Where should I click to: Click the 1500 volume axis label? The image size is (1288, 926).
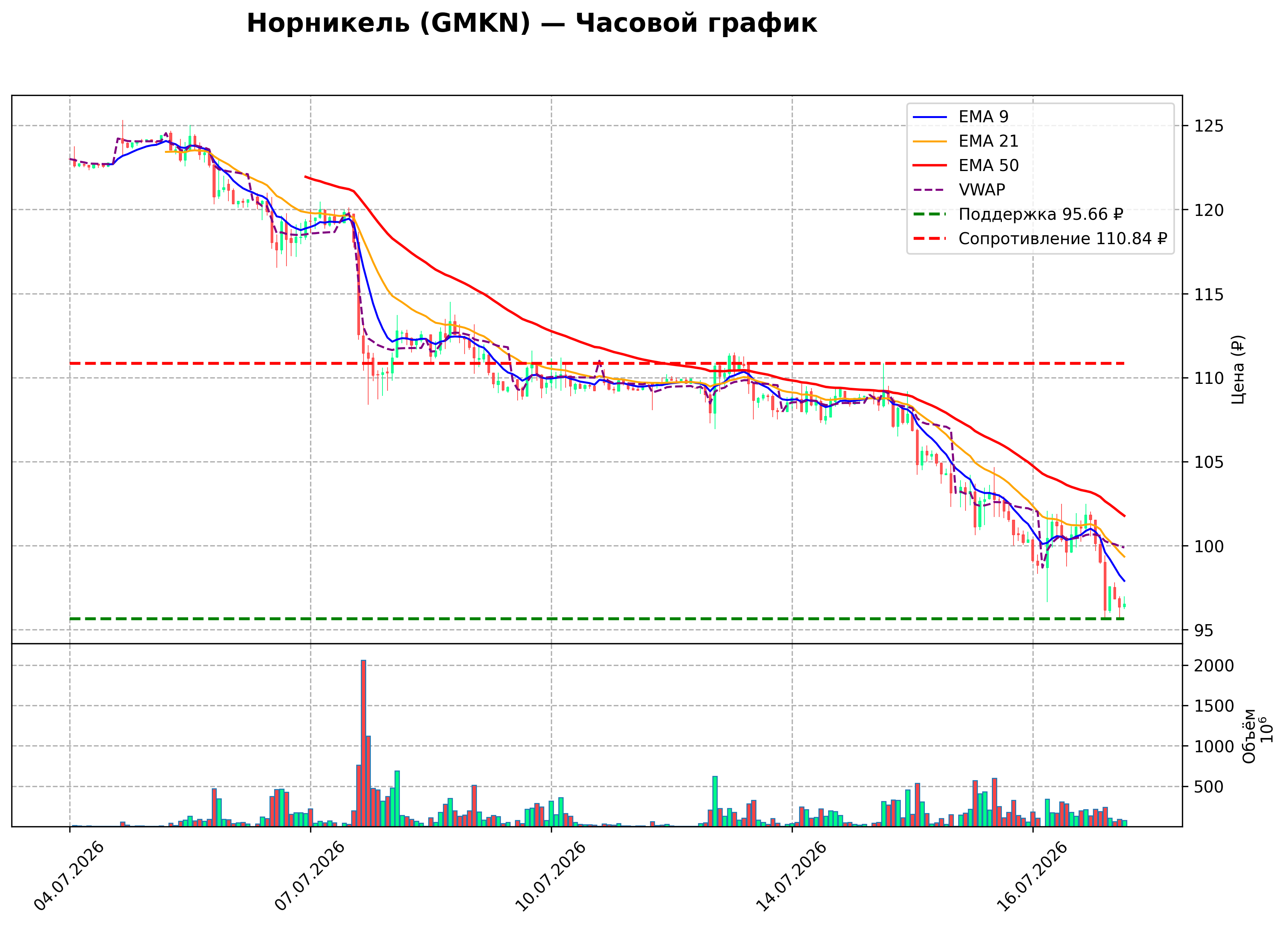(1214, 706)
